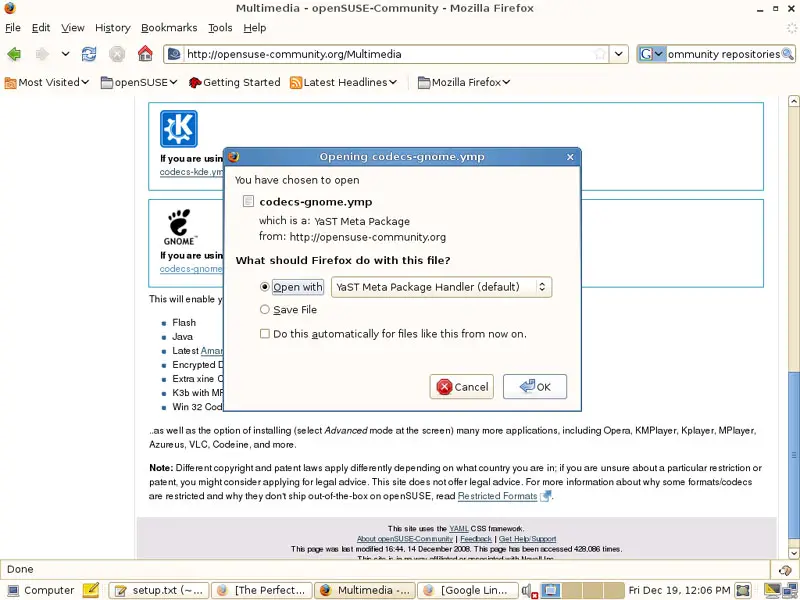
Task: Open the Tools menu
Action: pos(220,28)
